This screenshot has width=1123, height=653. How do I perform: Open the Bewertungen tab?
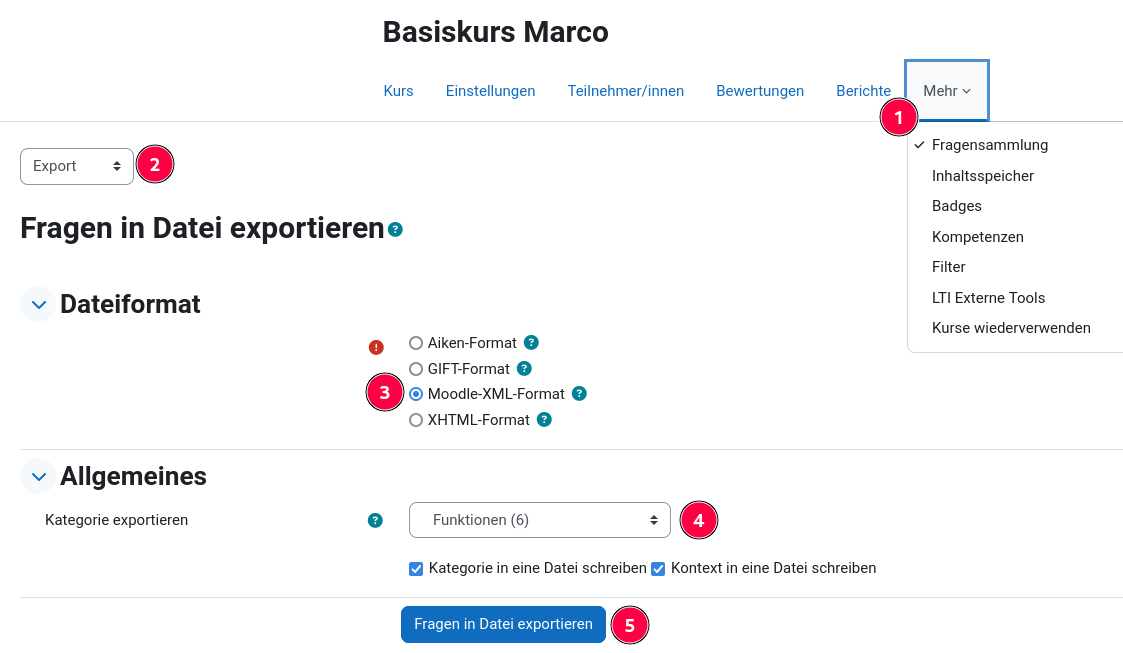(760, 91)
